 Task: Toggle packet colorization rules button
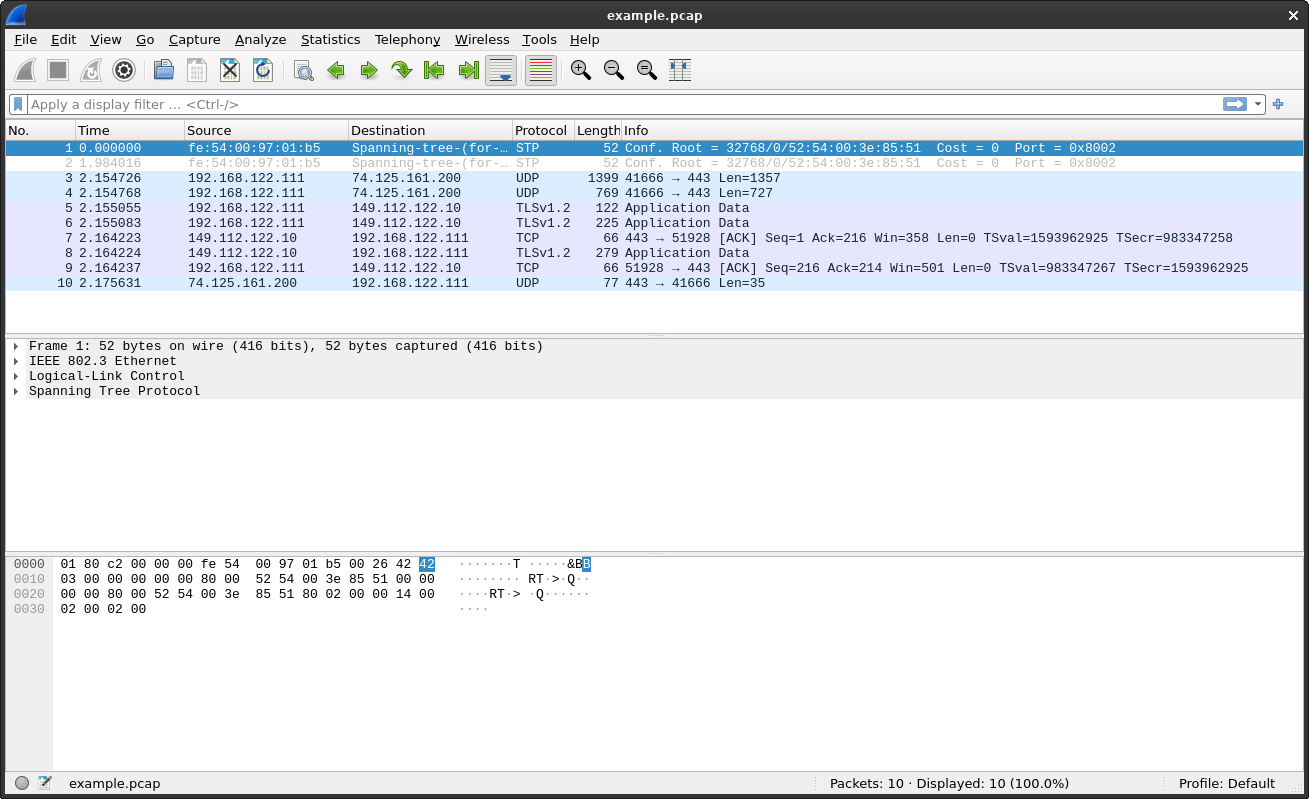(x=540, y=70)
